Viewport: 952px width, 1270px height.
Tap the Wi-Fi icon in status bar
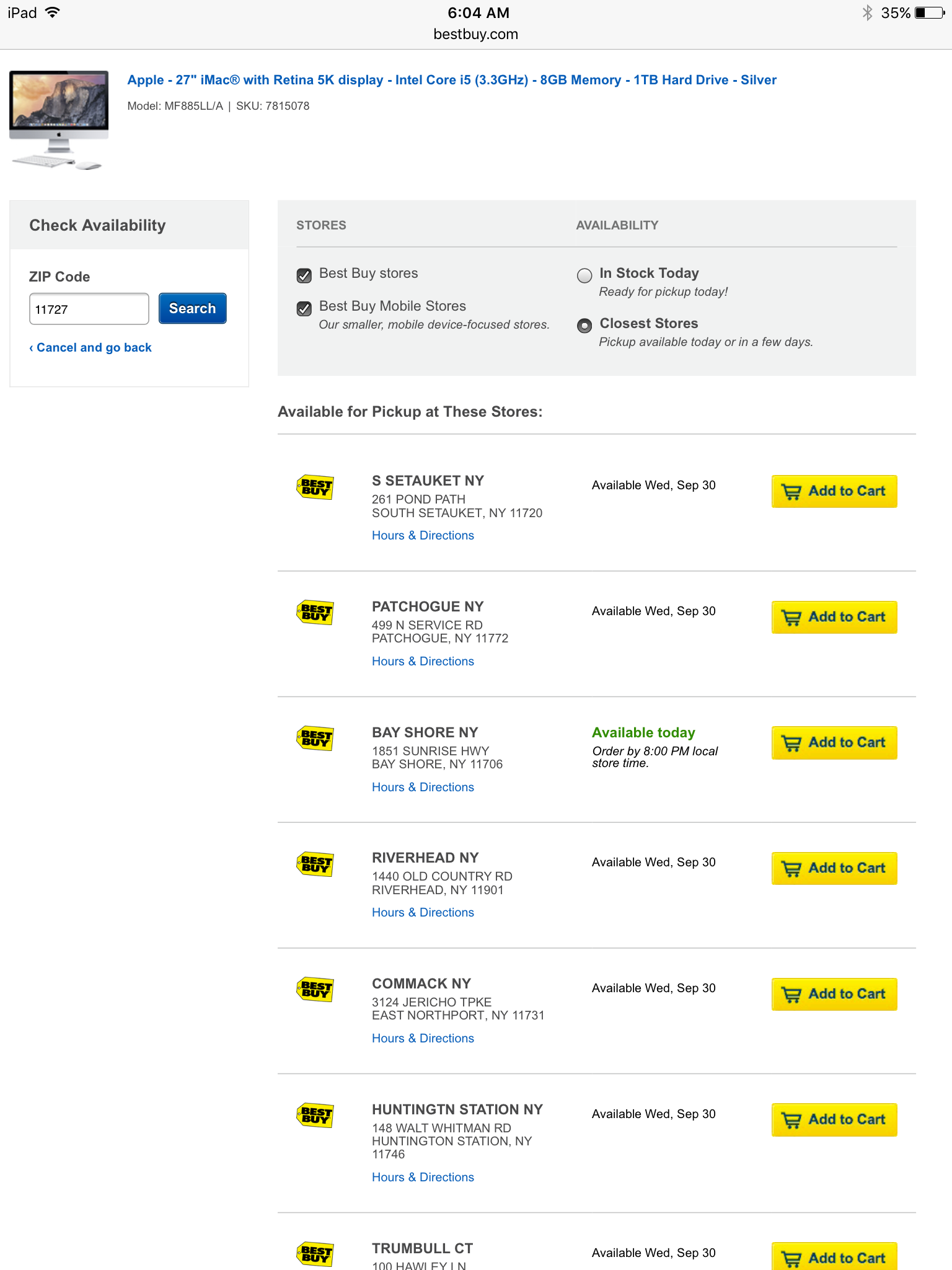(53, 13)
